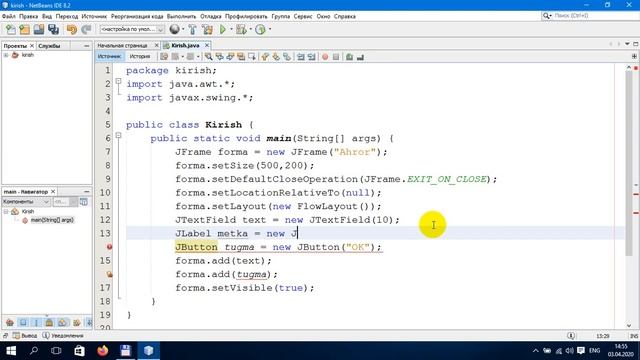Click the hint bulb in line 16 gutter
Image resolution: width=640 pixels, height=360 pixels.
109,274
